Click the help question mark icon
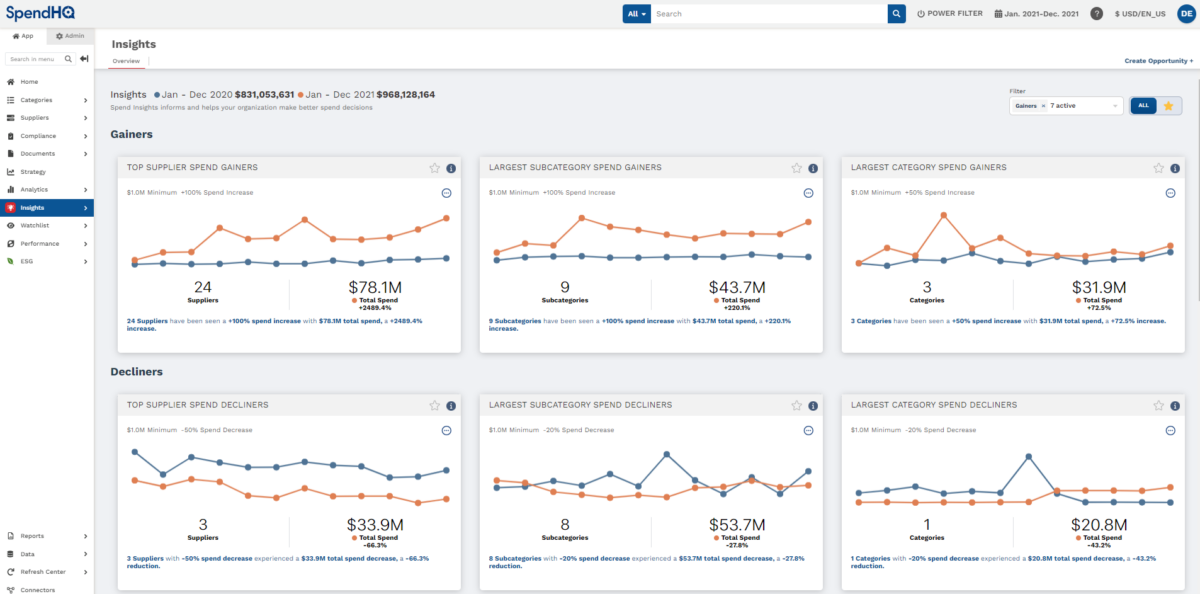The width and height of the screenshot is (1200, 594). click(x=1097, y=13)
